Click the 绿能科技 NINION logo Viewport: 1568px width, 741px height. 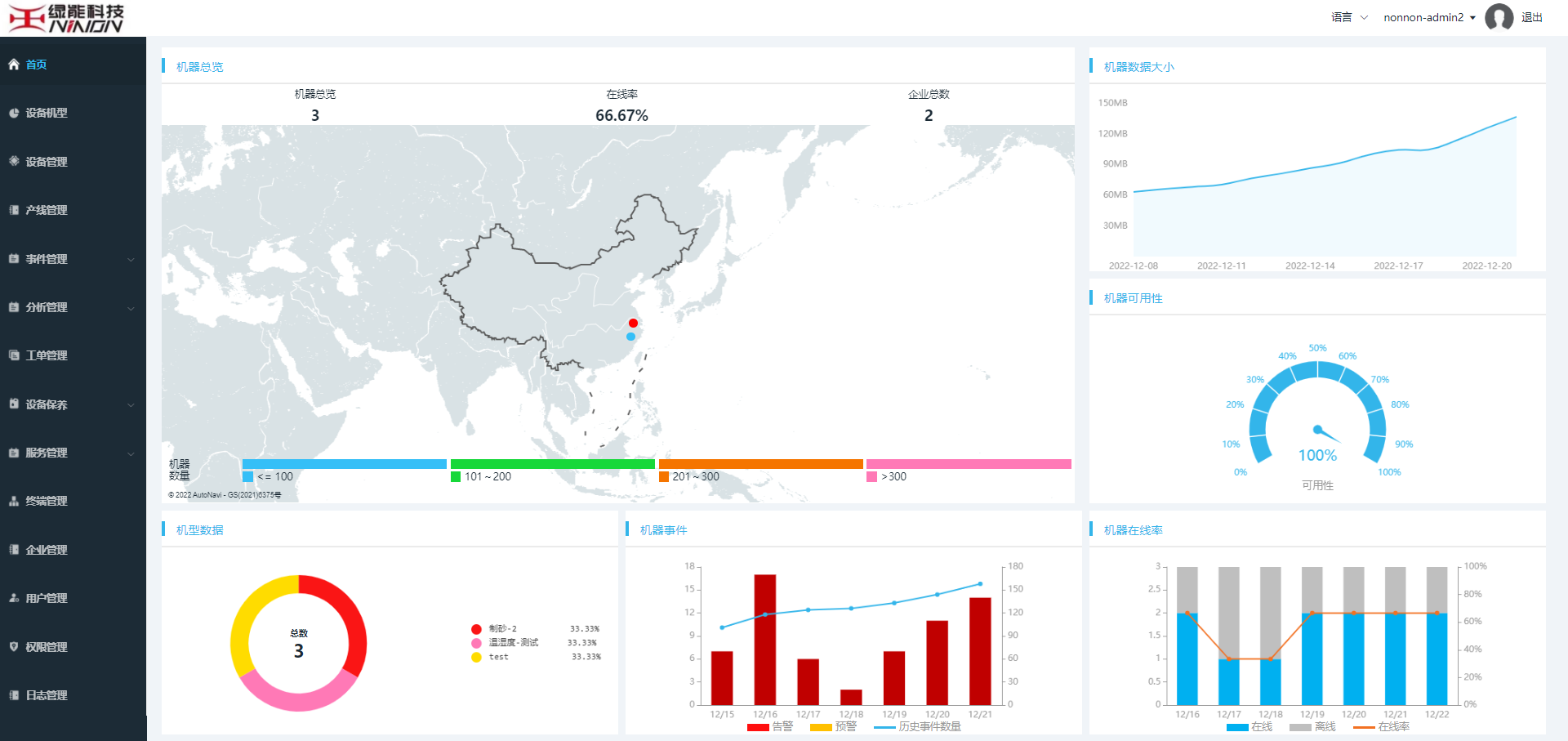(x=67, y=18)
